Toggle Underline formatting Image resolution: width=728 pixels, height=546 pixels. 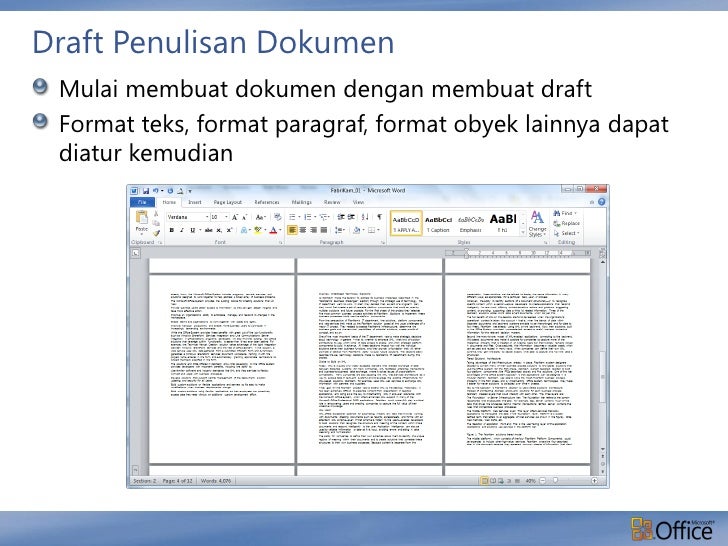coord(192,230)
